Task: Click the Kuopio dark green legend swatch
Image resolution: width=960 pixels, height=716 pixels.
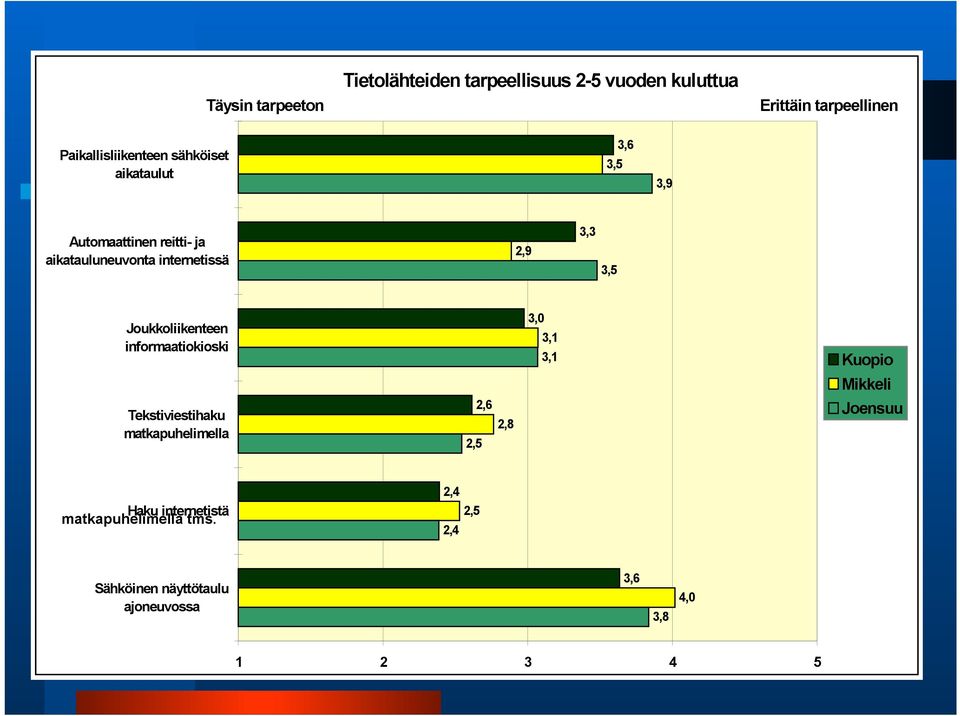Action: [833, 360]
